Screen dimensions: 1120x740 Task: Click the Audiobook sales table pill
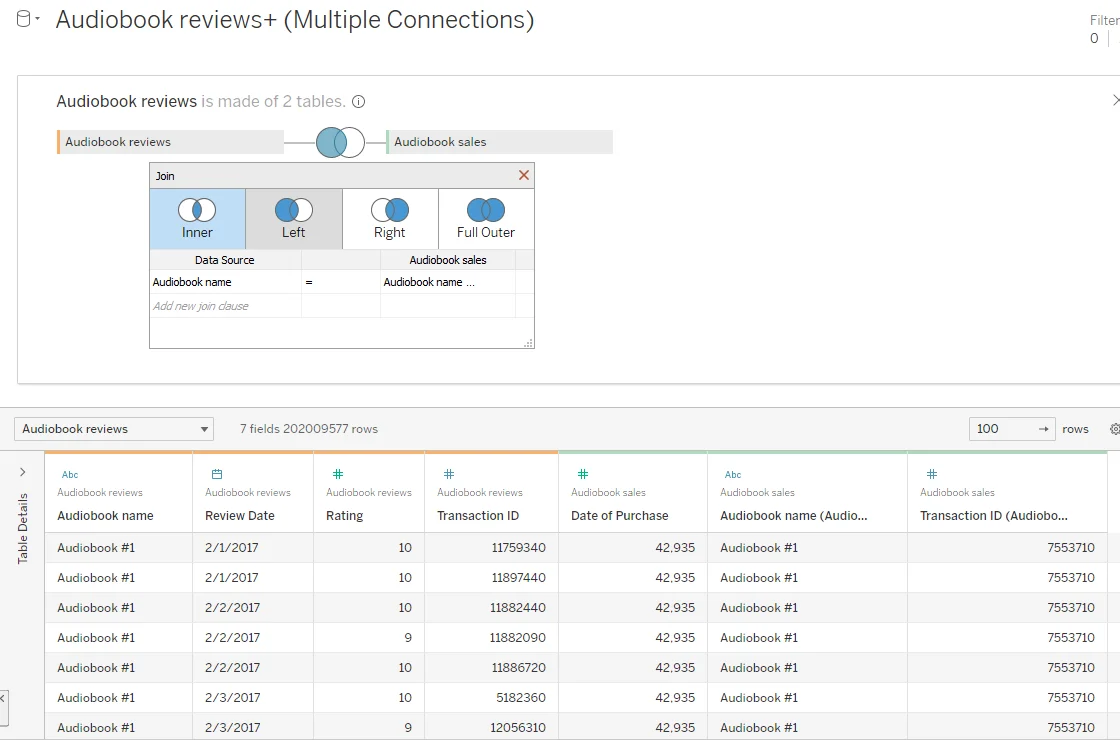[499, 142]
